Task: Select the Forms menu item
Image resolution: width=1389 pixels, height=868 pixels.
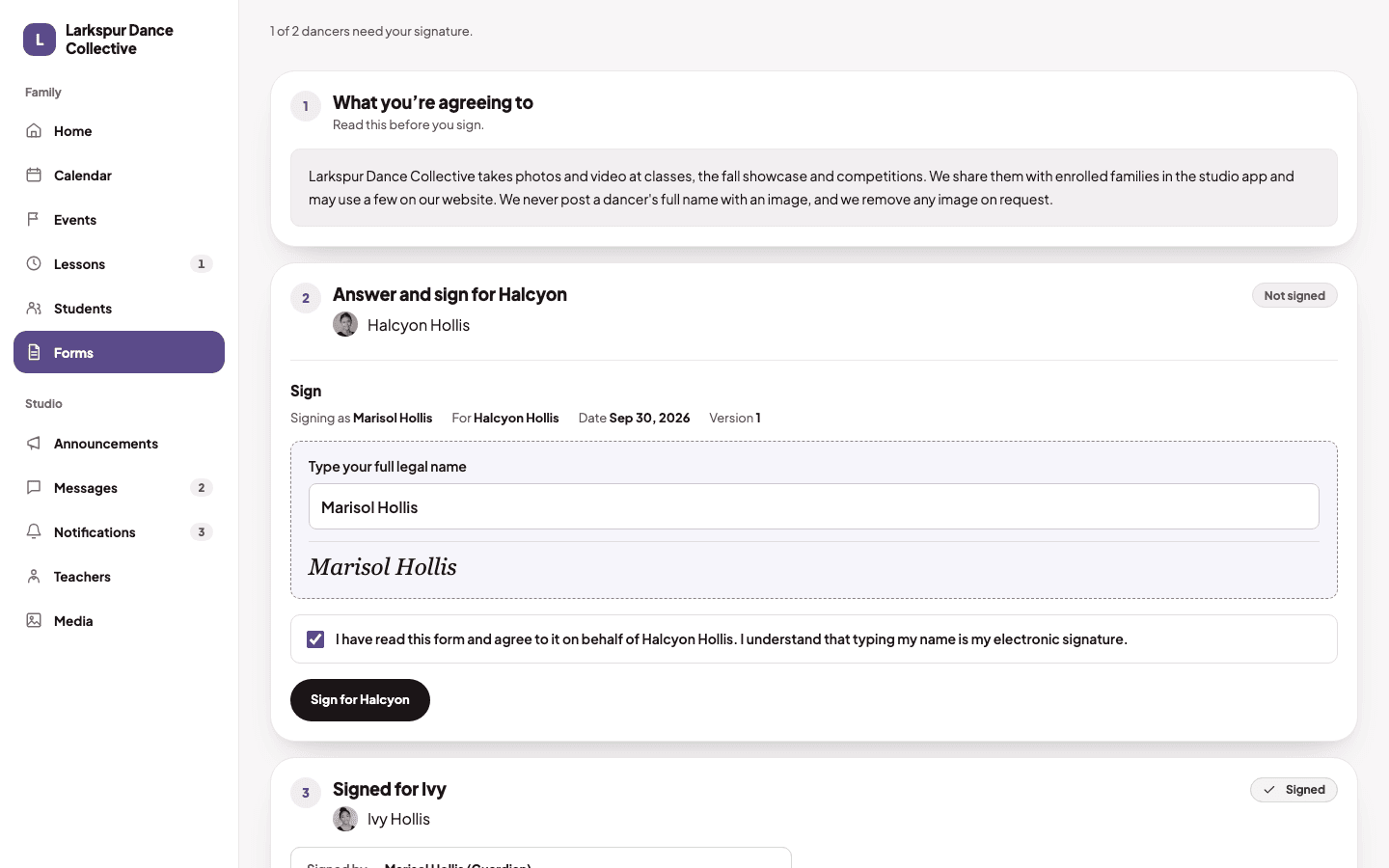Action: tap(119, 353)
